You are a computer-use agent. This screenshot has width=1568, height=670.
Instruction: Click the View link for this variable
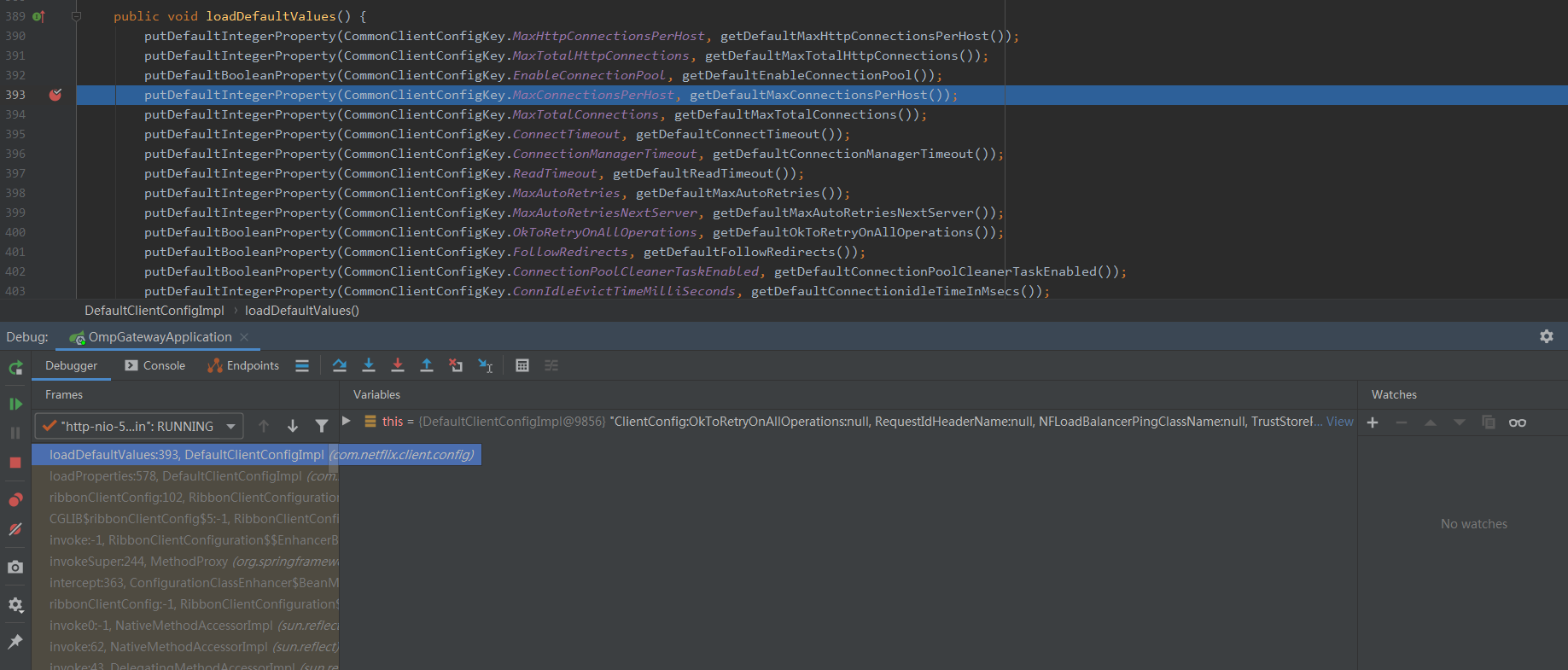pyautogui.click(x=1339, y=422)
